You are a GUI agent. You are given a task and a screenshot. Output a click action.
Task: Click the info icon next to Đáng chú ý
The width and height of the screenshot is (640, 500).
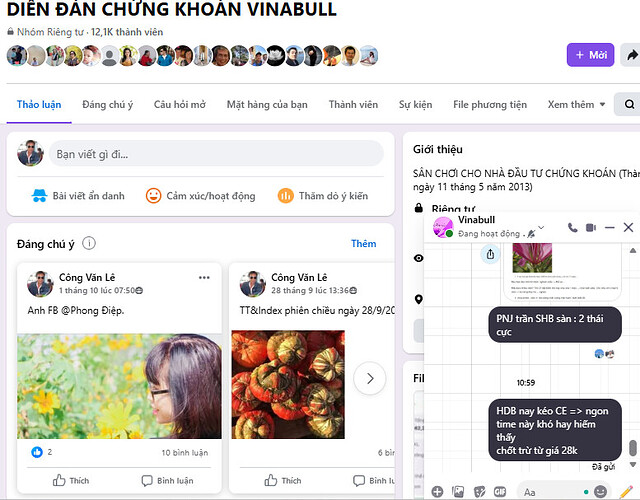click(89, 243)
